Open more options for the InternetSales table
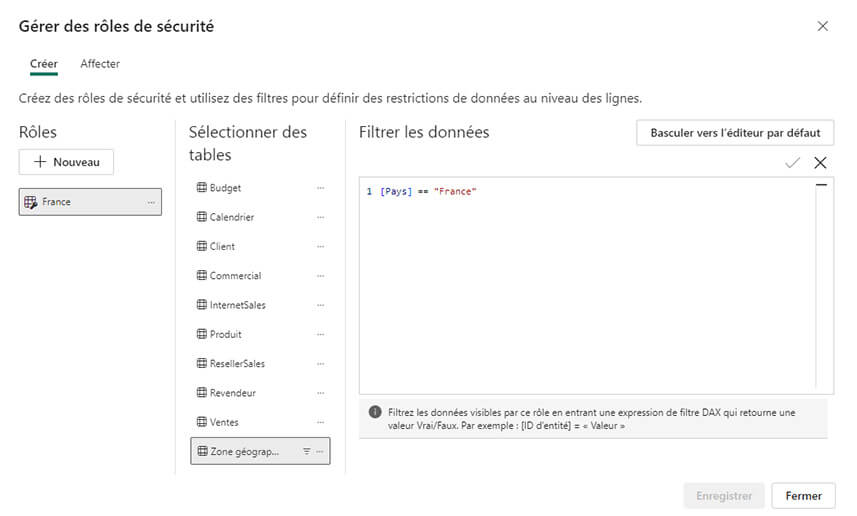The height and width of the screenshot is (516, 857). 320,305
